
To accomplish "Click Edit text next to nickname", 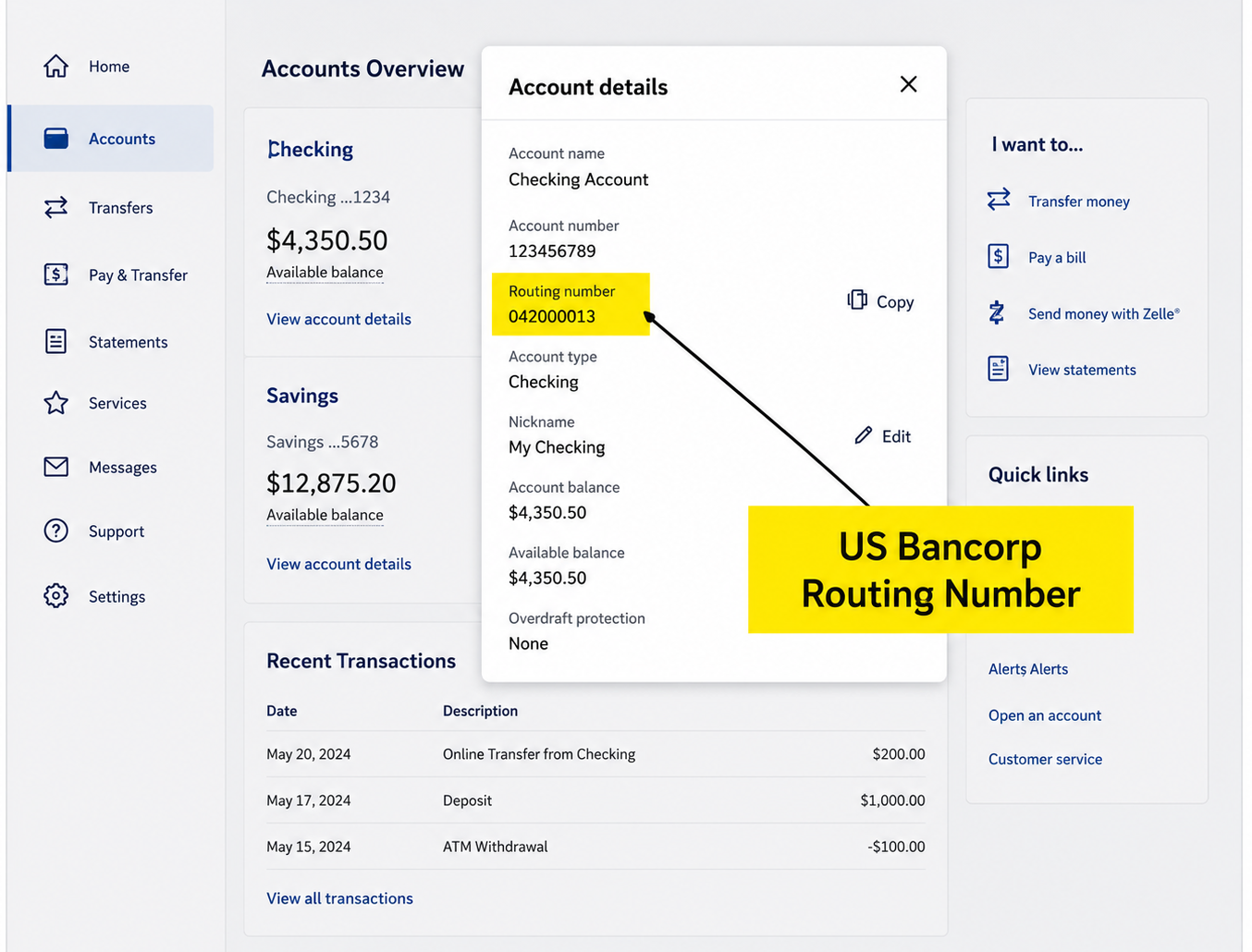I will click(896, 436).
